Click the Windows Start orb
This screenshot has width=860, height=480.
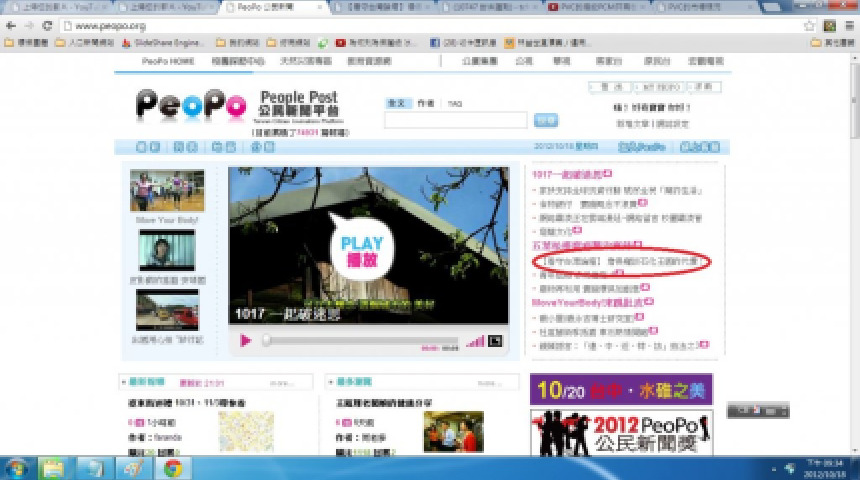coord(17,467)
